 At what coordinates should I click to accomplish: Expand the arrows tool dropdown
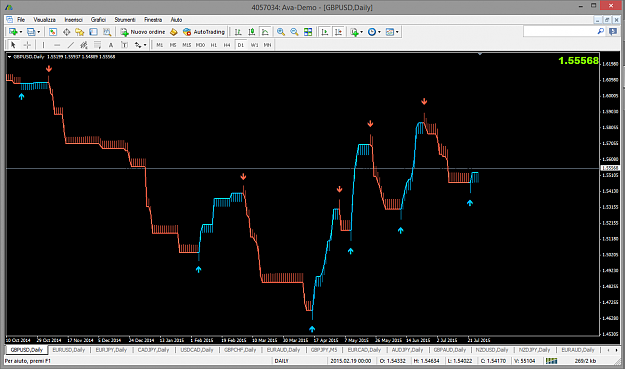[145, 45]
